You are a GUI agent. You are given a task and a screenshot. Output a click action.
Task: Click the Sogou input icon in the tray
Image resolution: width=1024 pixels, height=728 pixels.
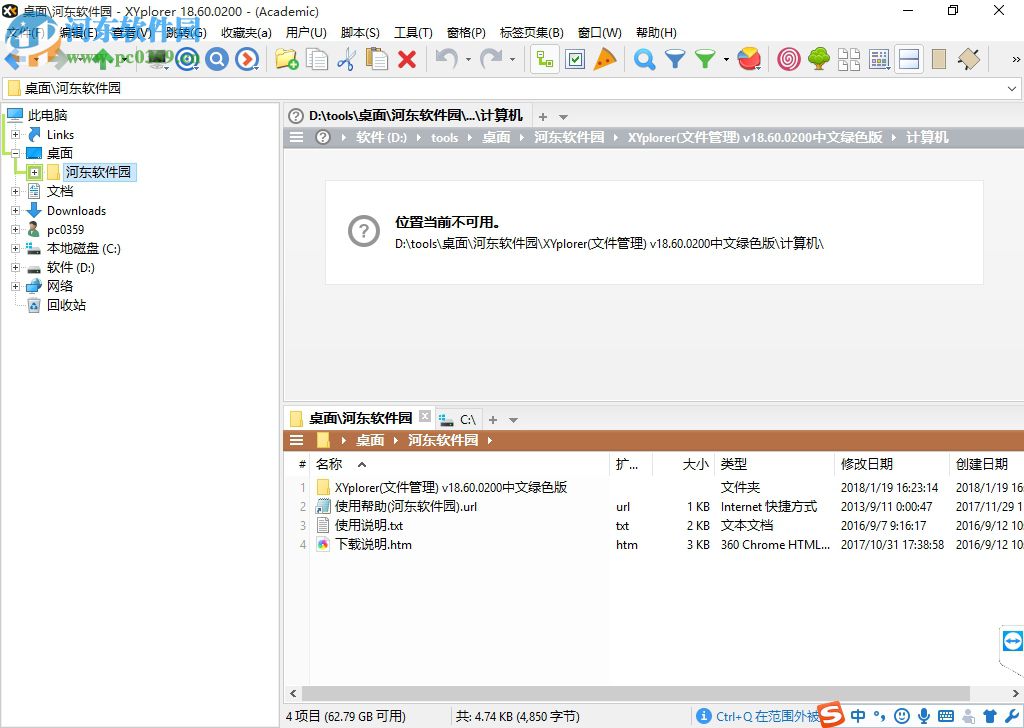[x=833, y=716]
